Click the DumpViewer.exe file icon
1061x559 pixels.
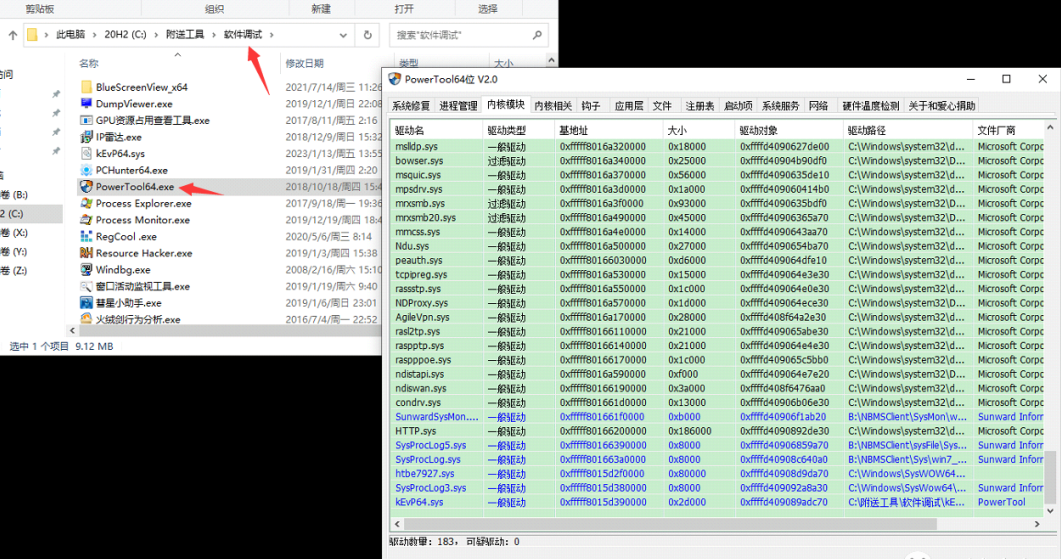[87, 104]
